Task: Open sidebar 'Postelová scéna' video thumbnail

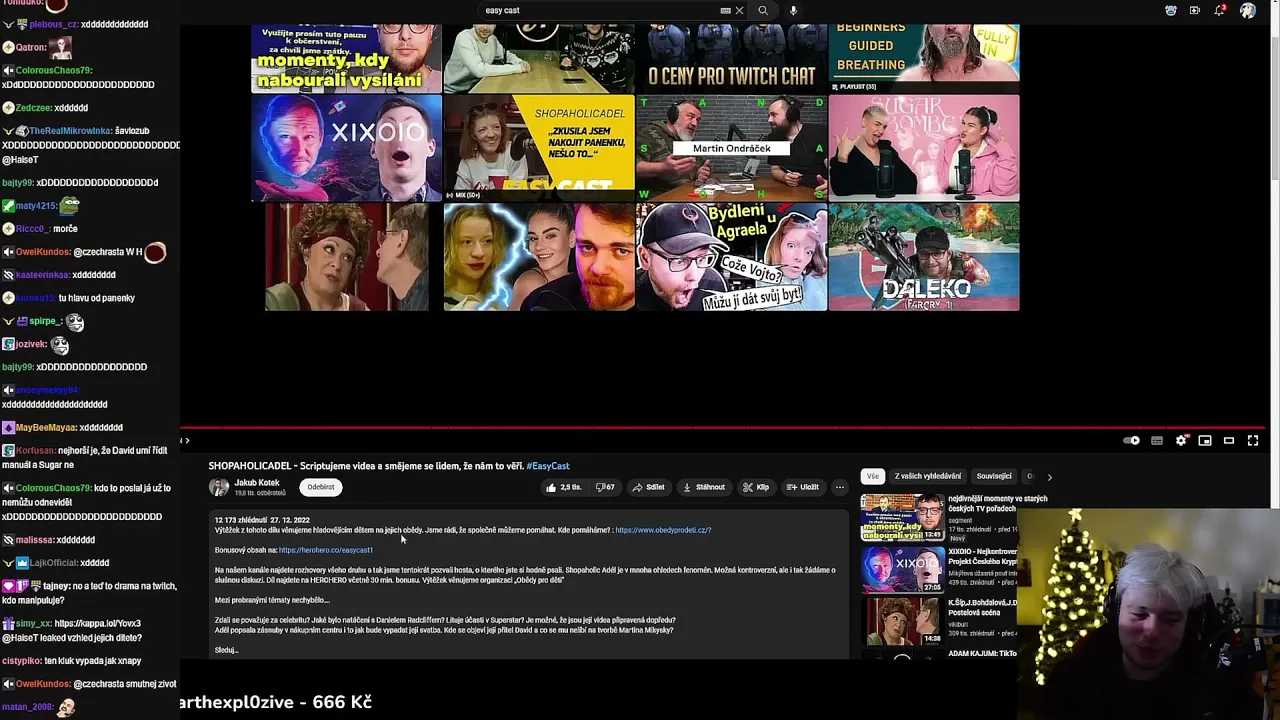Action: (x=902, y=622)
